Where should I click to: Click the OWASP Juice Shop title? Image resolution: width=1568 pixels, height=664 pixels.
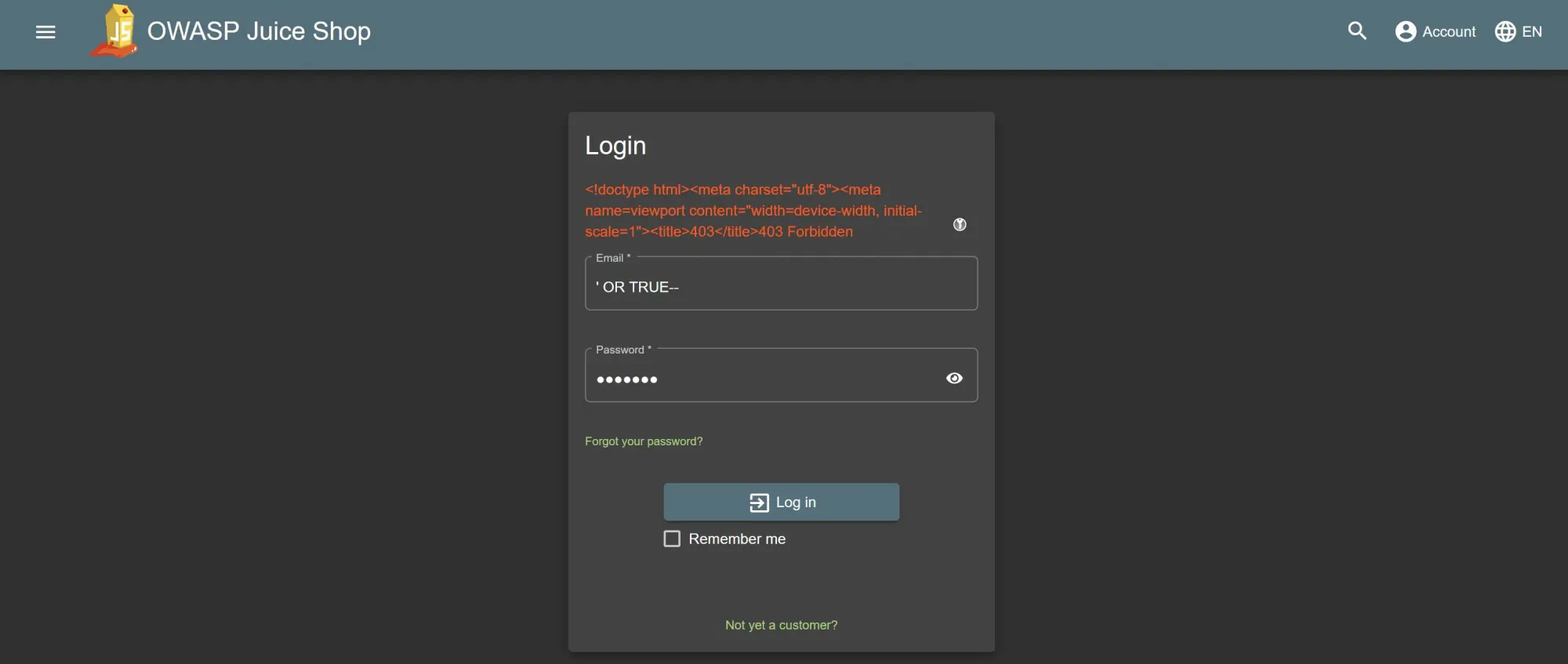pos(259,31)
